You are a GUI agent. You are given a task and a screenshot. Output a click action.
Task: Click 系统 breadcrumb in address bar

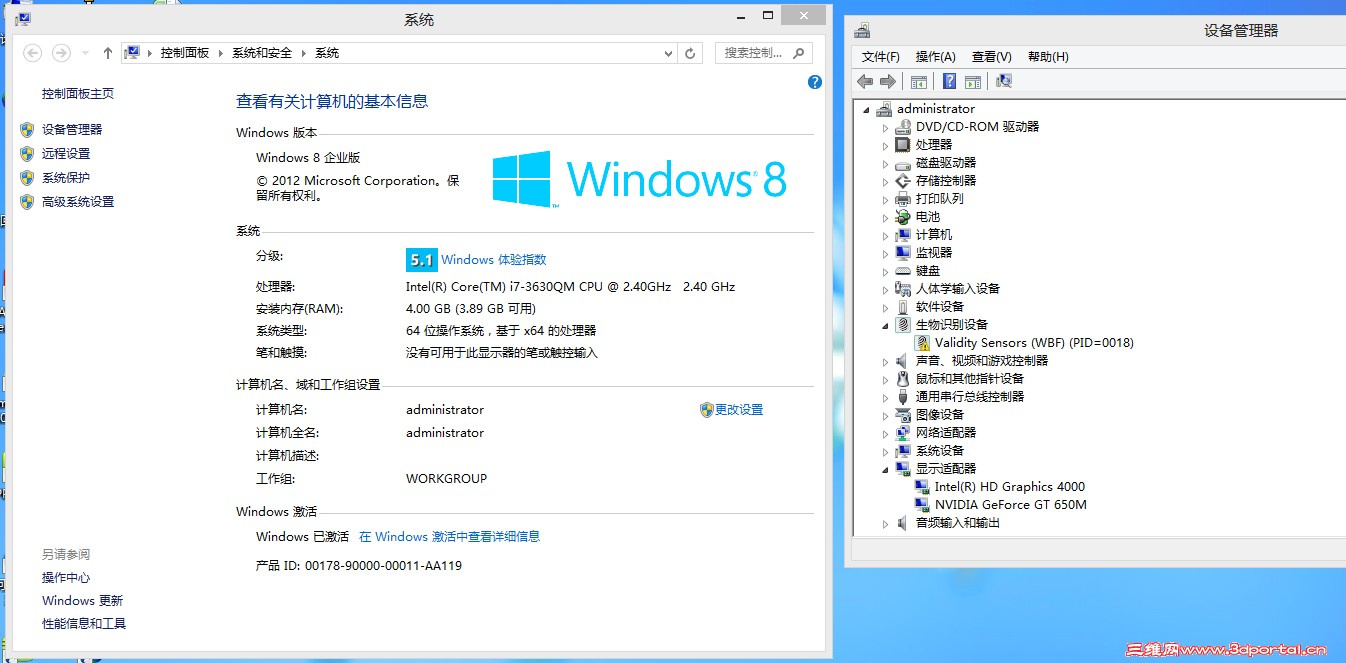tap(327, 53)
